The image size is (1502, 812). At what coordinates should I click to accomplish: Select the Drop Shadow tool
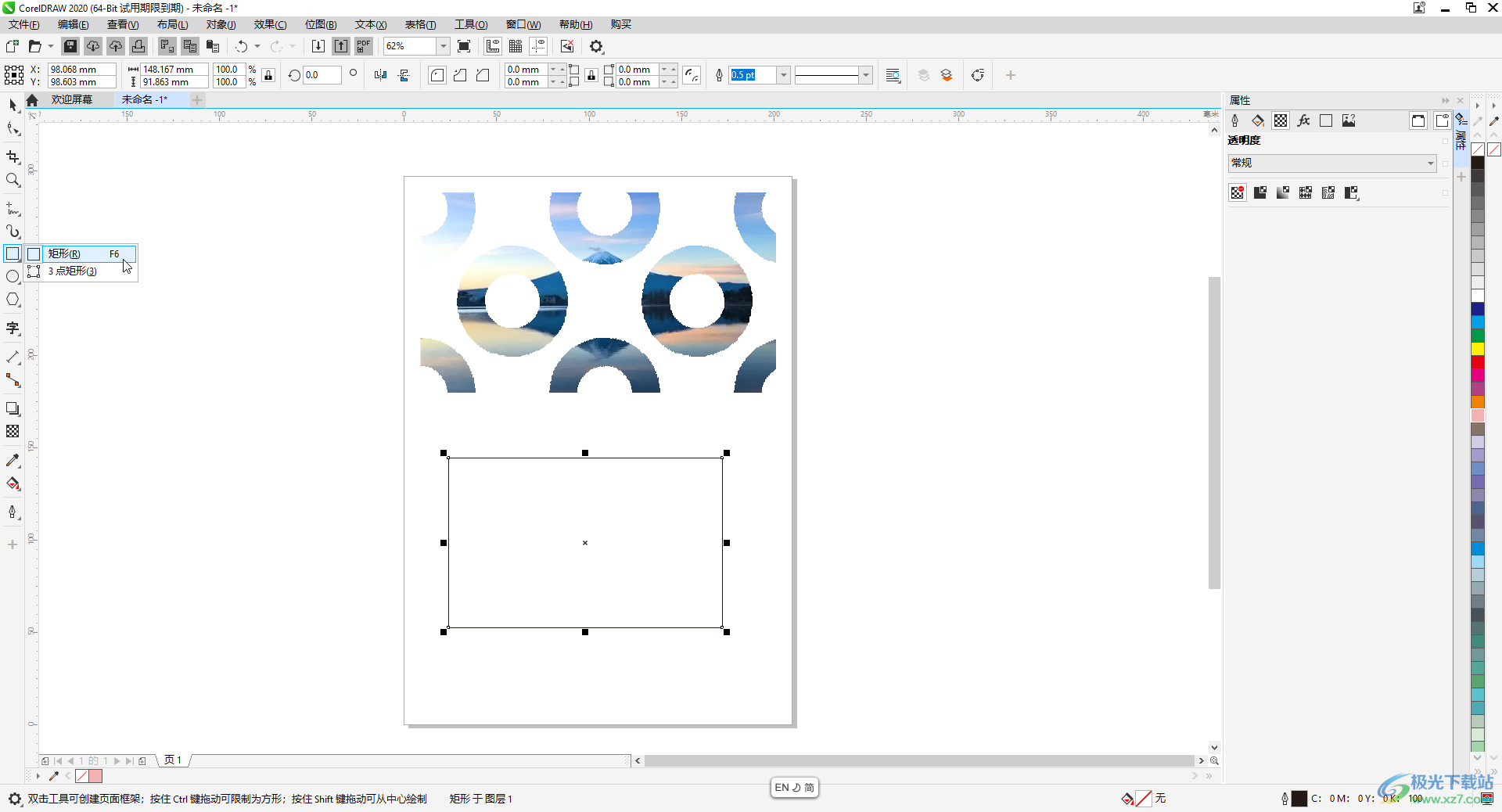[x=13, y=408]
